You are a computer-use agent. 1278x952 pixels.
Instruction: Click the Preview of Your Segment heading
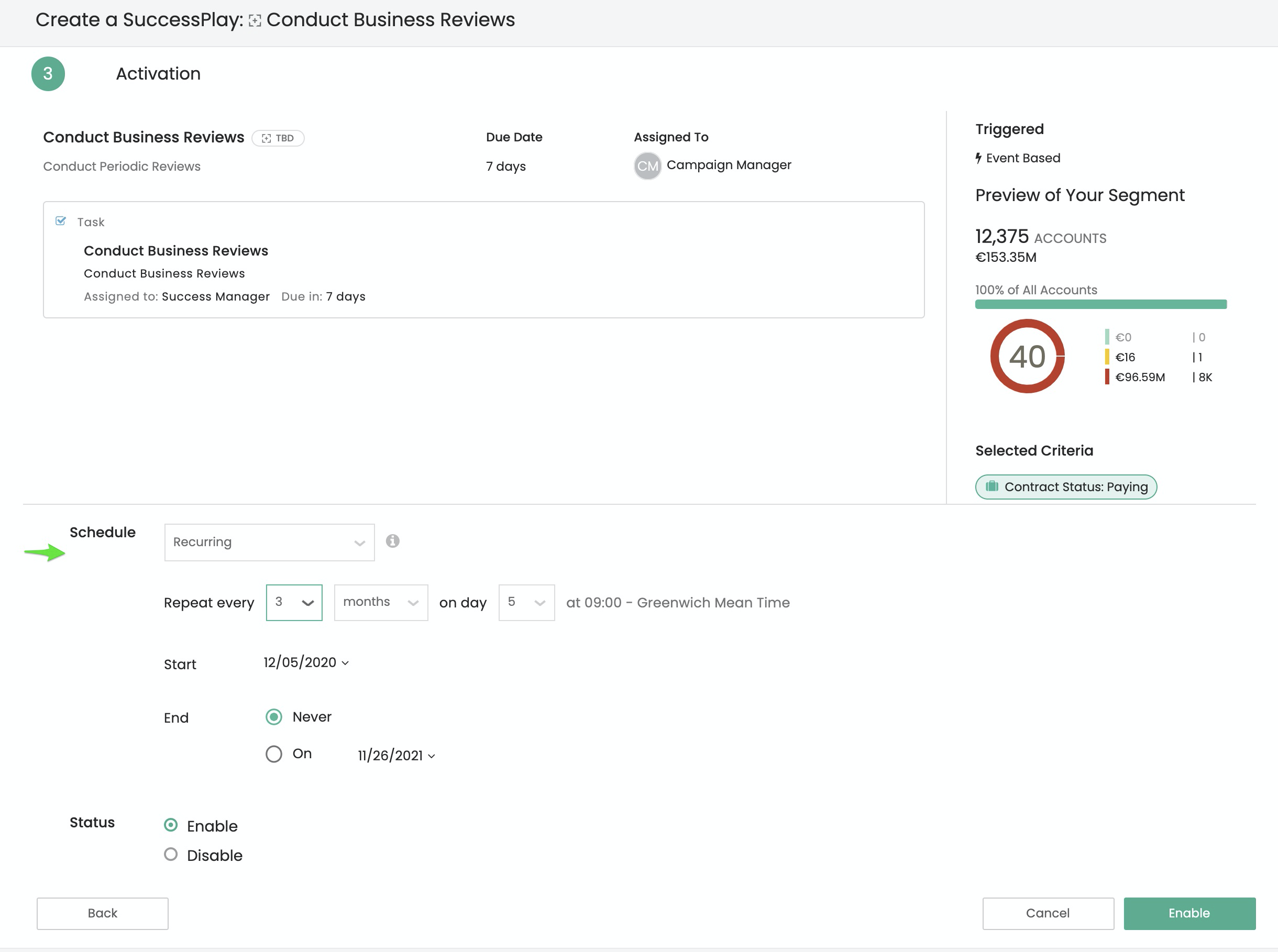click(1079, 195)
